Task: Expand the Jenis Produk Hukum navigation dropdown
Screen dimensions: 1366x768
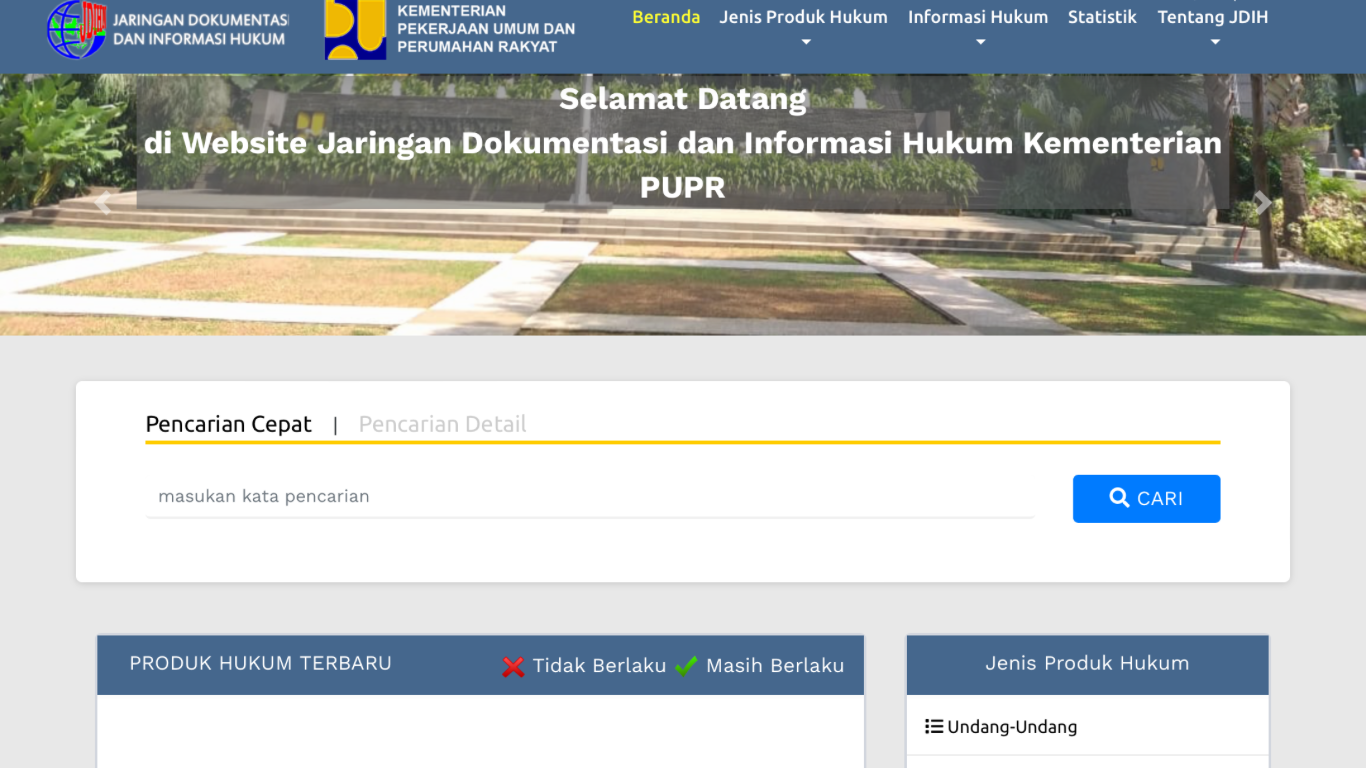Action: click(x=804, y=28)
